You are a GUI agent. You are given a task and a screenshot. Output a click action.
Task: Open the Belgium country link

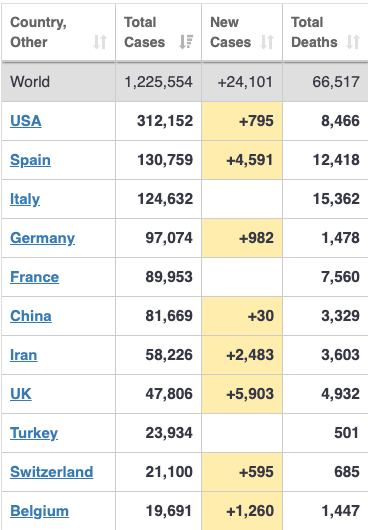40,511
